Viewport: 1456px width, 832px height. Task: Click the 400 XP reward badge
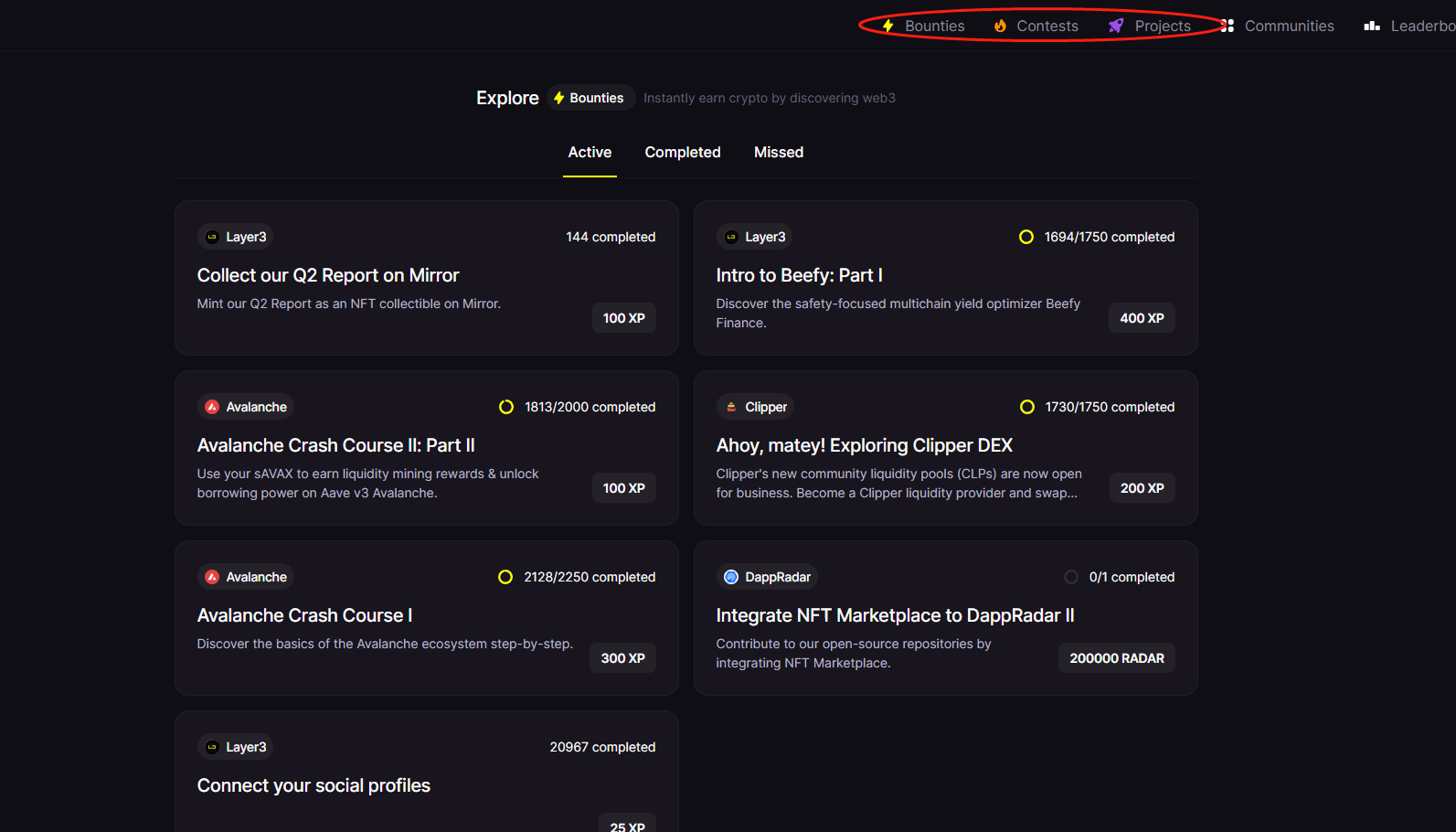(1142, 318)
